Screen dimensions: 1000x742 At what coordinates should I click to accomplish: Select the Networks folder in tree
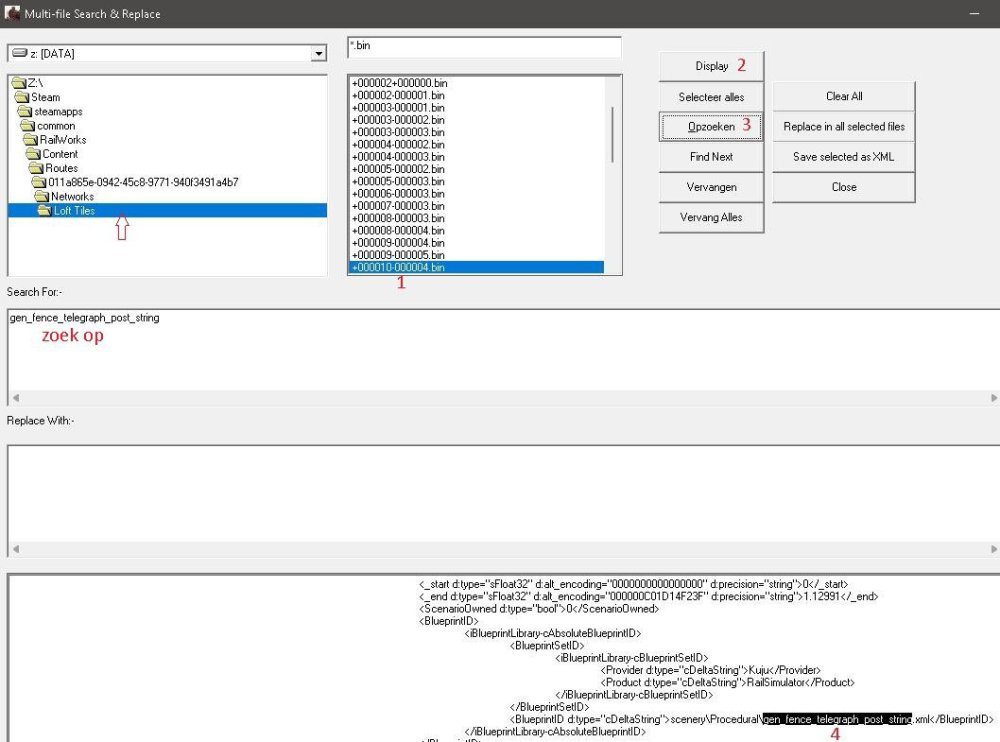click(71, 197)
